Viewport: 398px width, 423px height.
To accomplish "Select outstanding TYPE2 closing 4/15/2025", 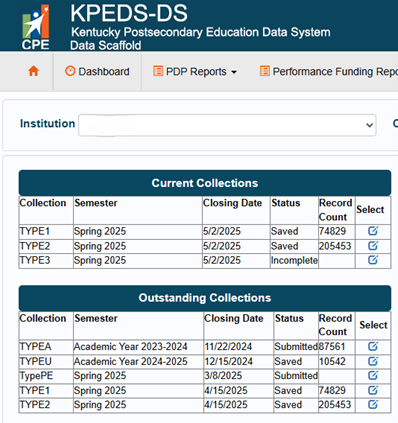I will click(x=373, y=404).
